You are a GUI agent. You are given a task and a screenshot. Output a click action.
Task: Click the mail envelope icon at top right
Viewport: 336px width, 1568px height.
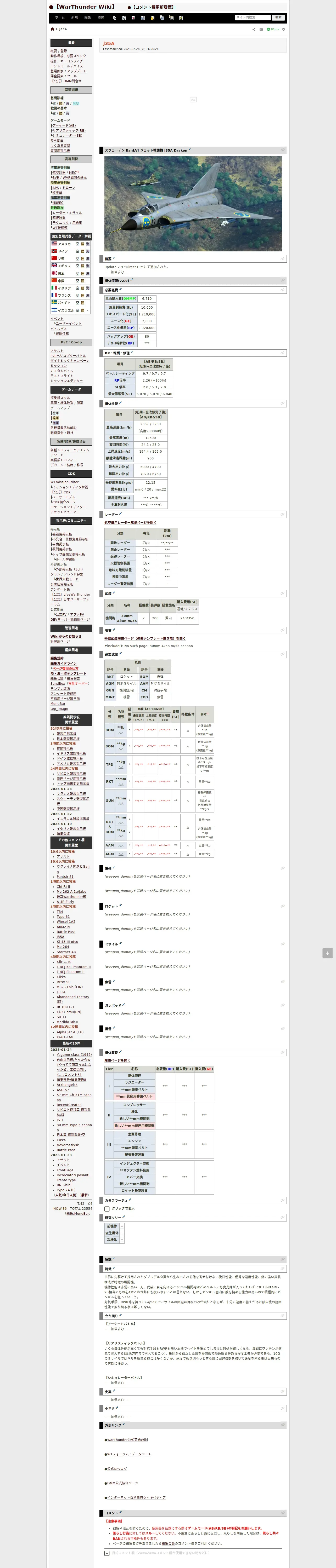pos(261,29)
